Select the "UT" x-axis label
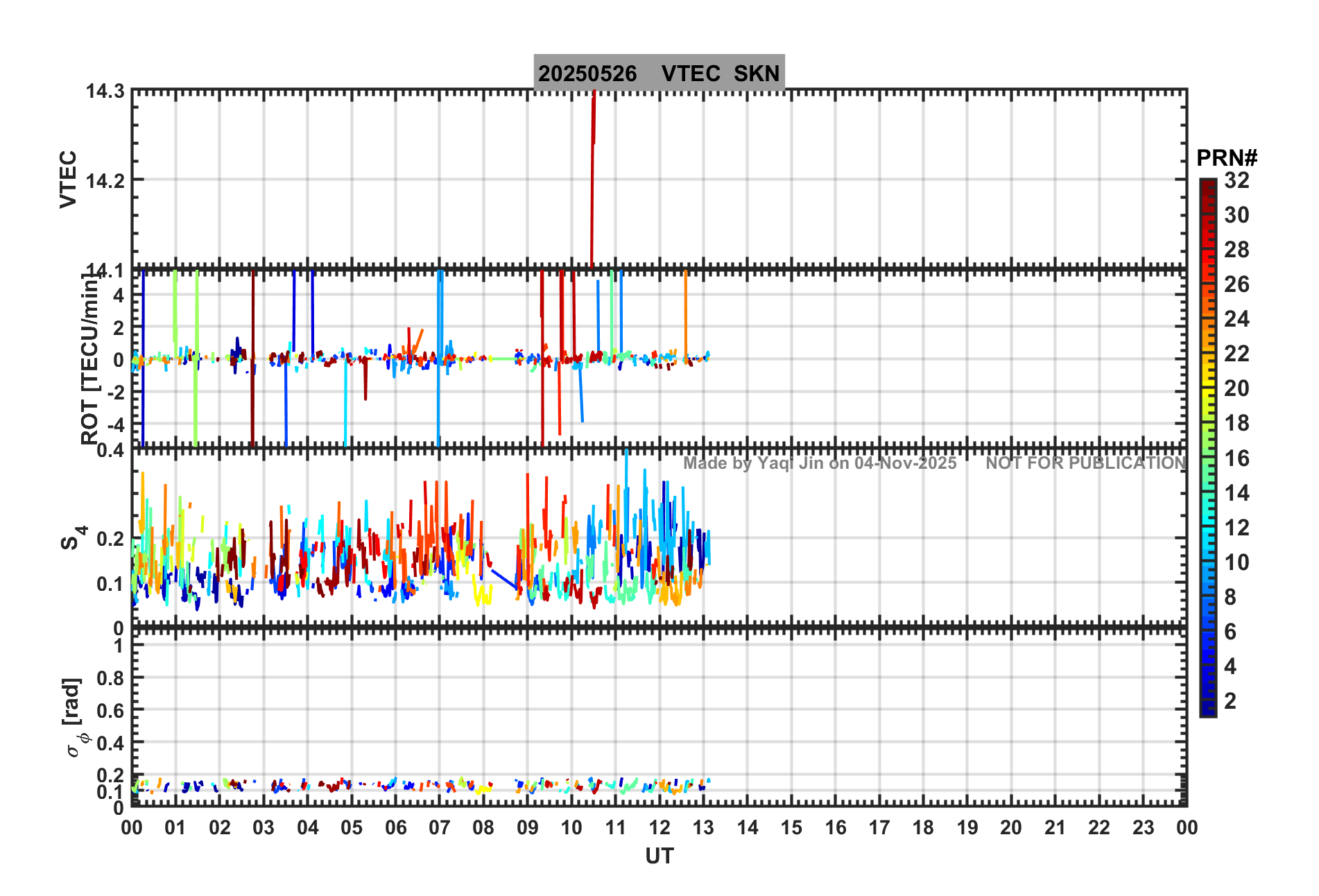The width and height of the screenshot is (1319, 896). click(659, 856)
